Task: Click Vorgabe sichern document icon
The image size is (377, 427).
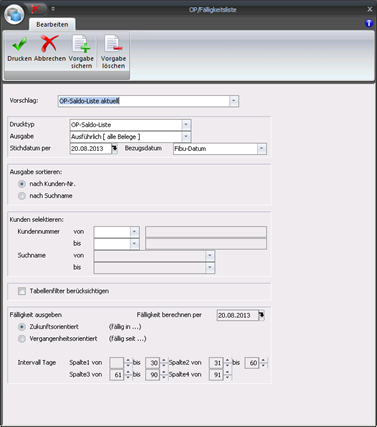Action: (x=81, y=44)
